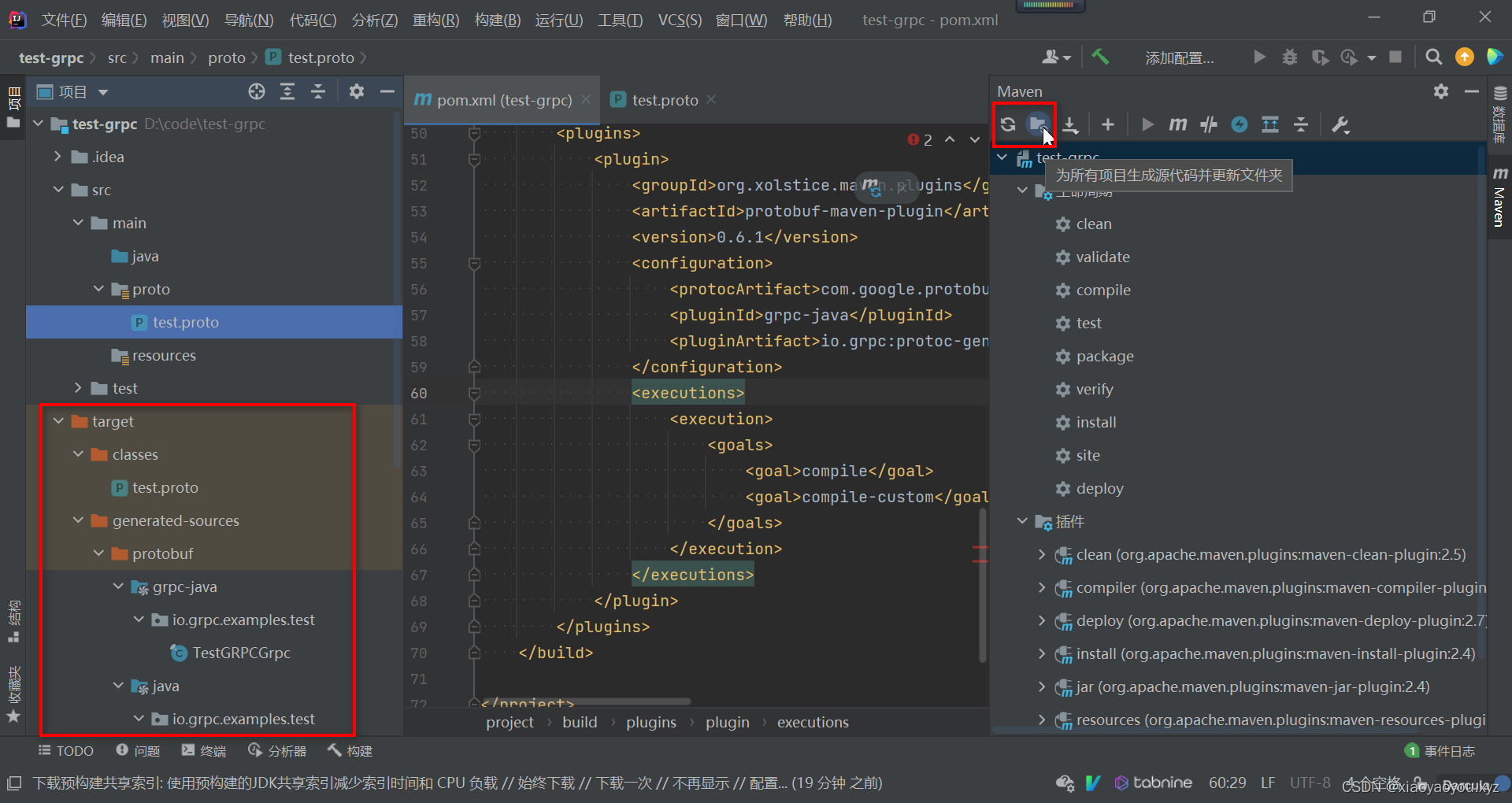Screen dimensions: 1512x803
Task: Click the Debug bug icon
Action: 1290,57
